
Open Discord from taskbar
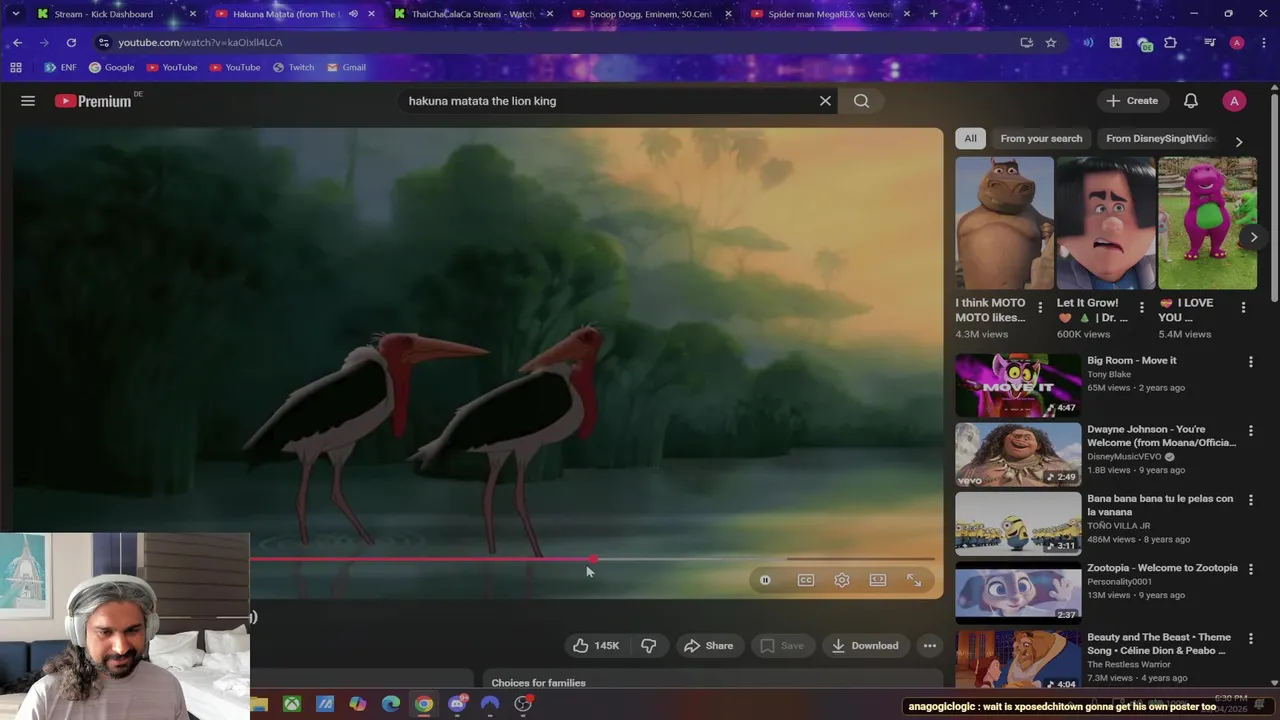[457, 704]
